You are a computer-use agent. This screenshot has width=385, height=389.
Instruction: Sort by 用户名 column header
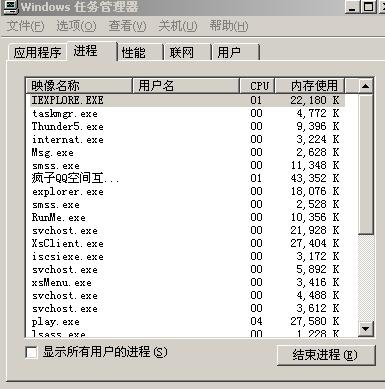tap(186, 86)
